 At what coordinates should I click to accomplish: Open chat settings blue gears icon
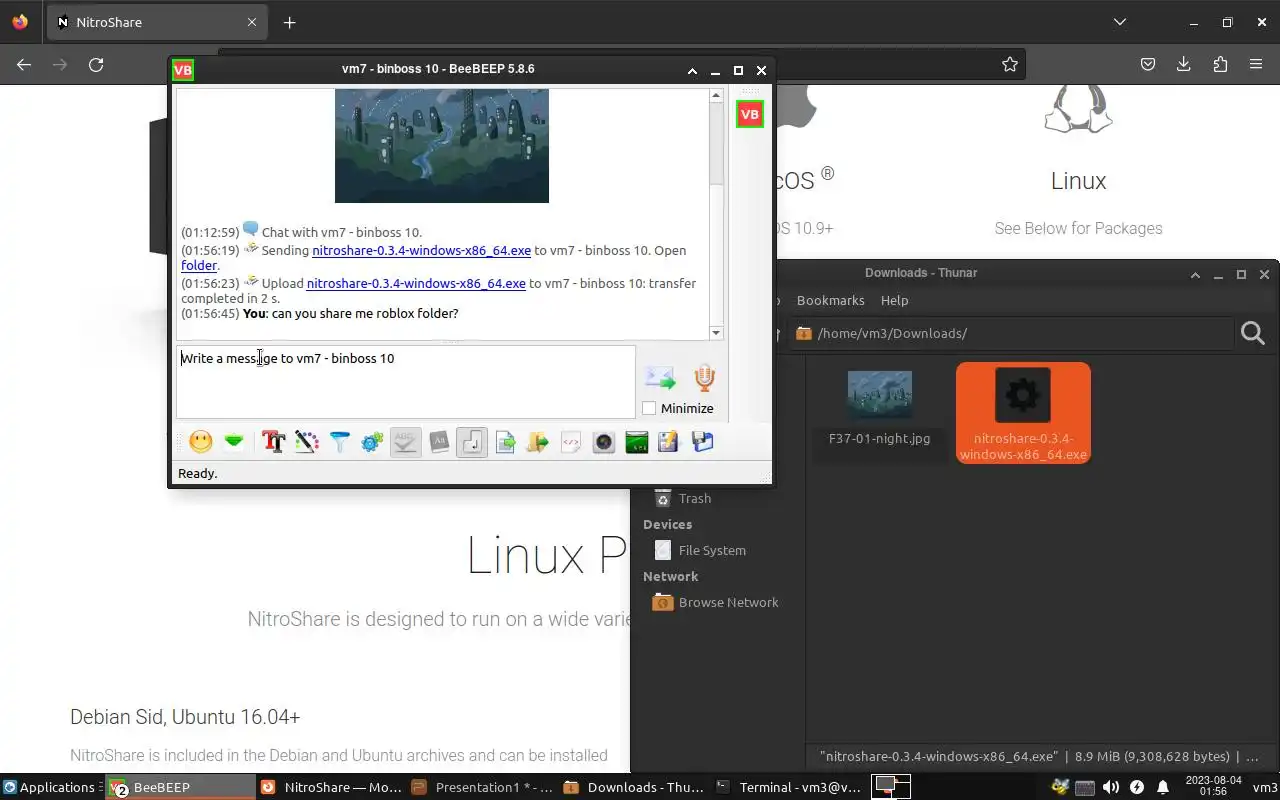pyautogui.click(x=372, y=441)
